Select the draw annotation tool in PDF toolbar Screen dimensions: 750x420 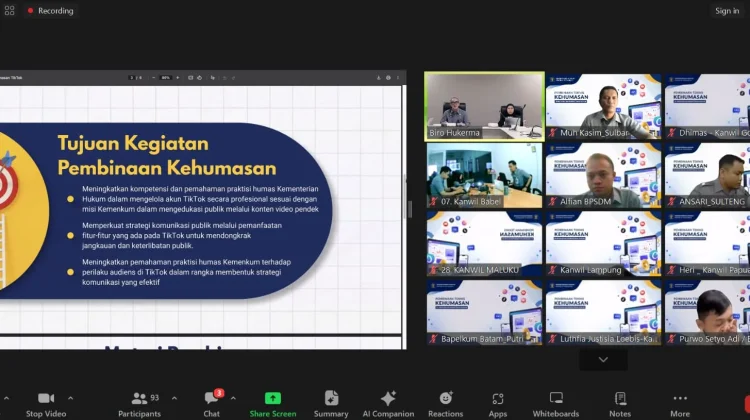point(213,77)
